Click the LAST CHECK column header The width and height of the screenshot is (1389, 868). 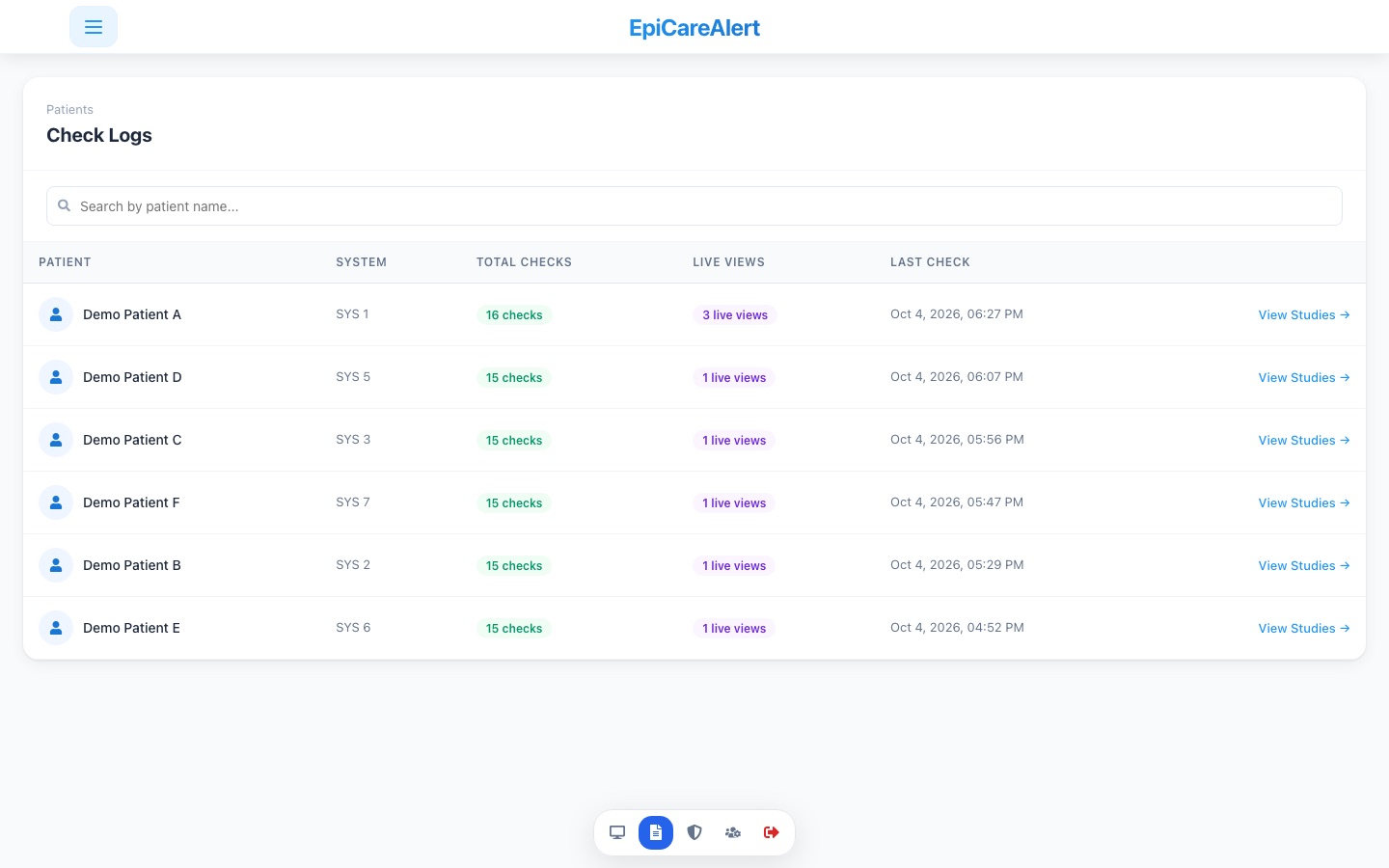930,262
